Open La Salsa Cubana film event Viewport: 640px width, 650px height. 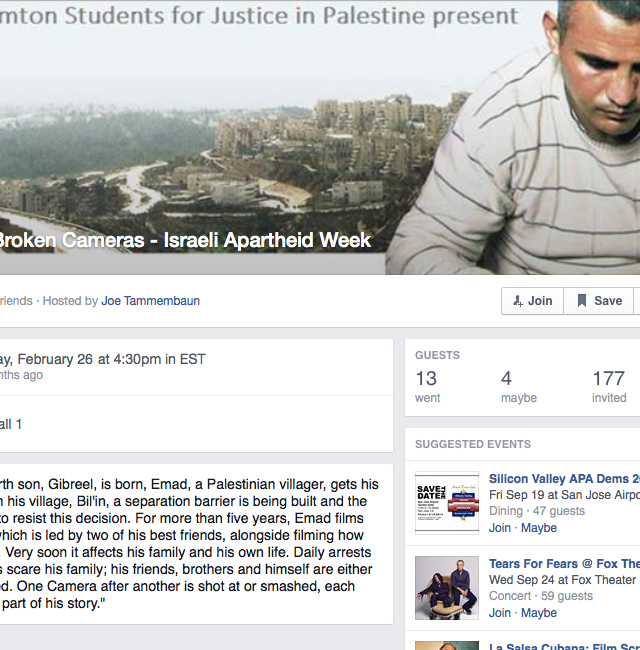[564, 646]
